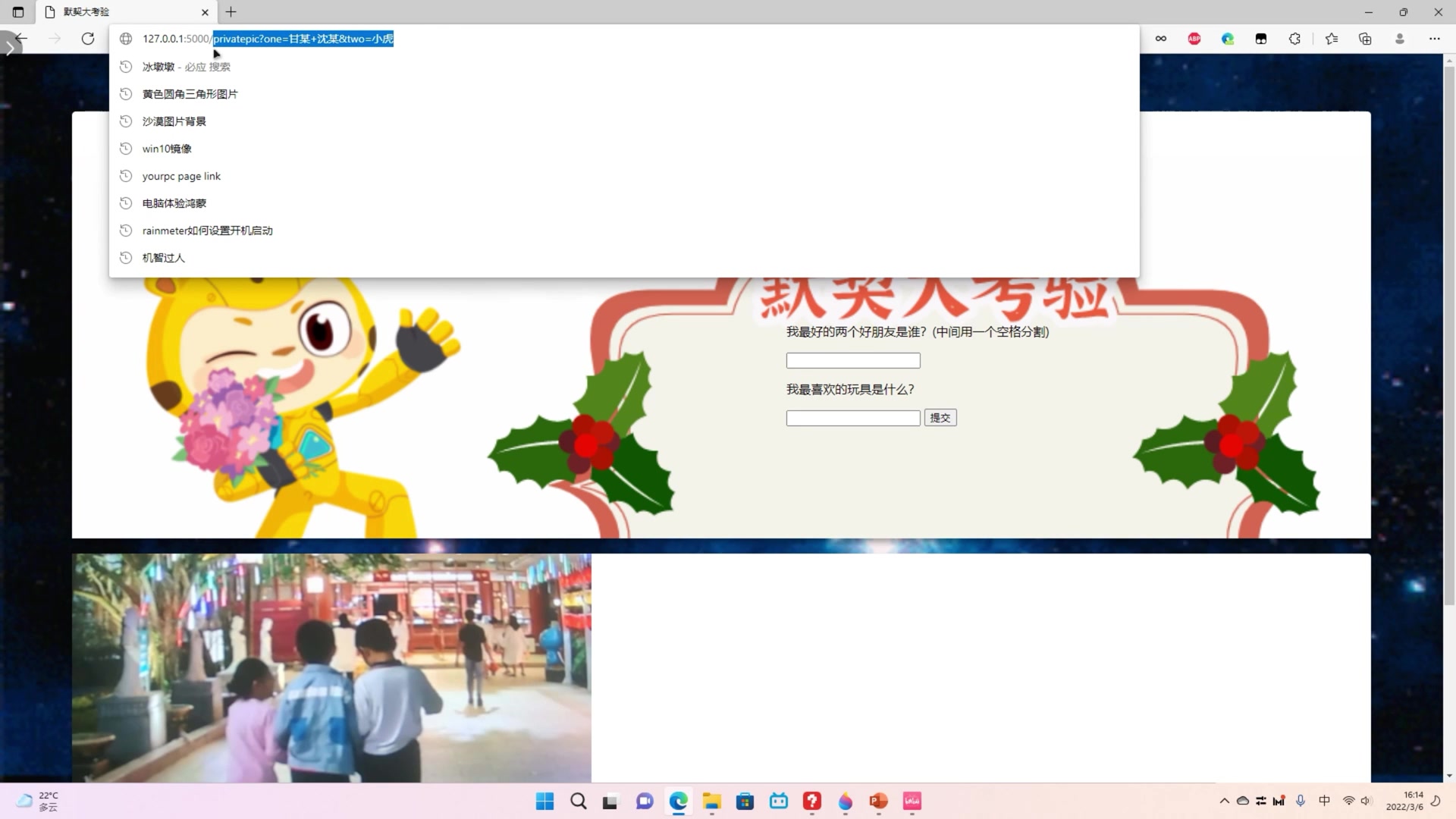Open the clock showing 16:14 2022/3/6

tap(1404, 802)
